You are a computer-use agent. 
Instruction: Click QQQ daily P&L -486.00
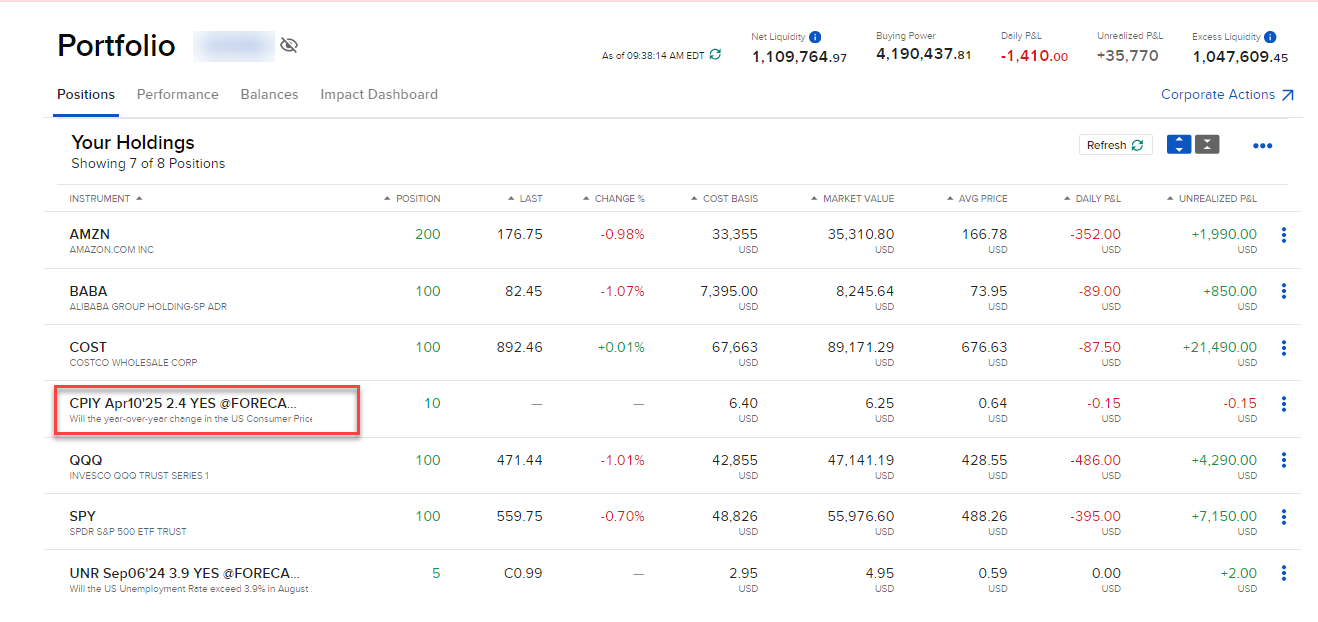coord(1096,461)
